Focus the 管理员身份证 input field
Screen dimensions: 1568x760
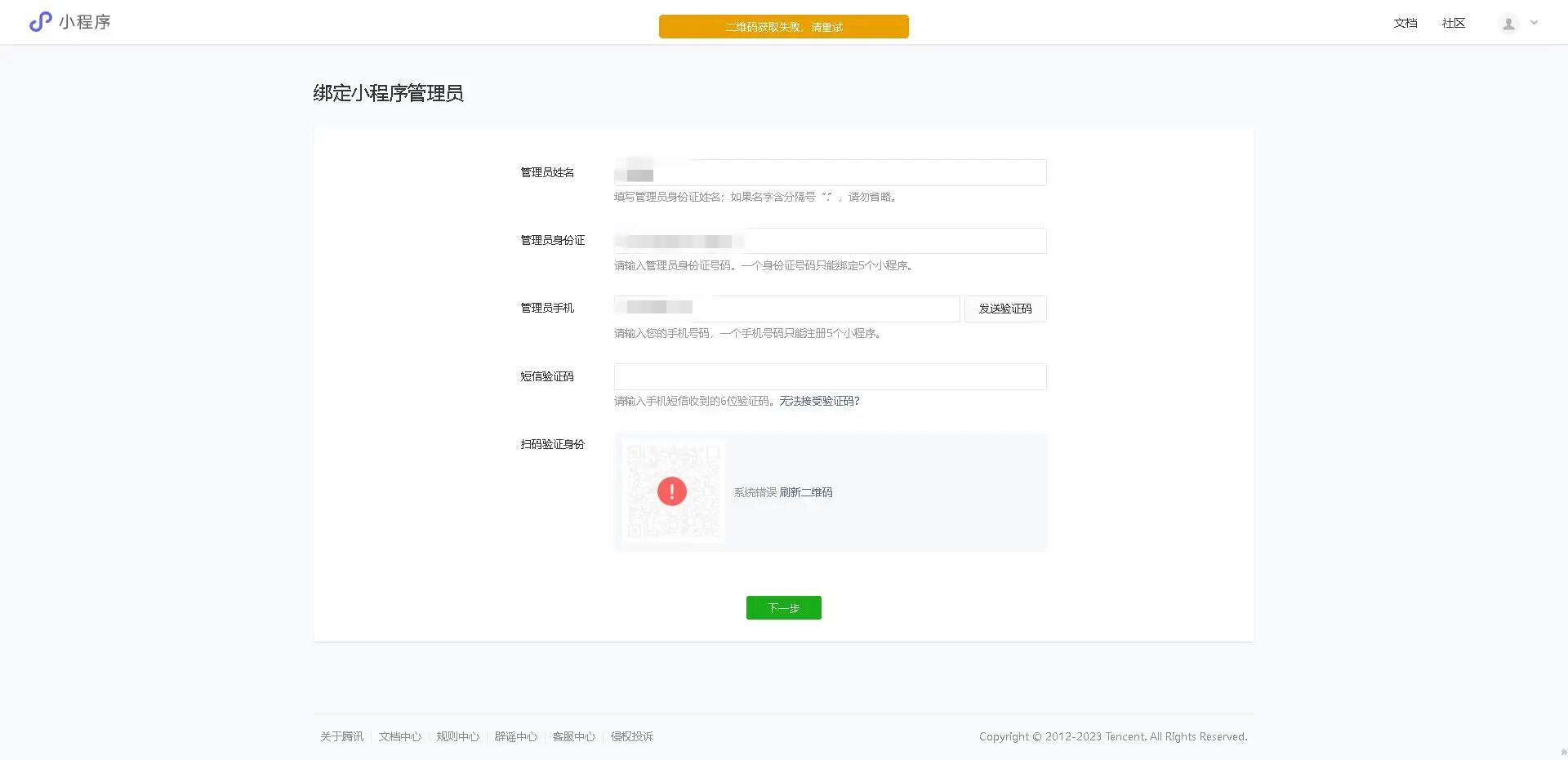[830, 241]
